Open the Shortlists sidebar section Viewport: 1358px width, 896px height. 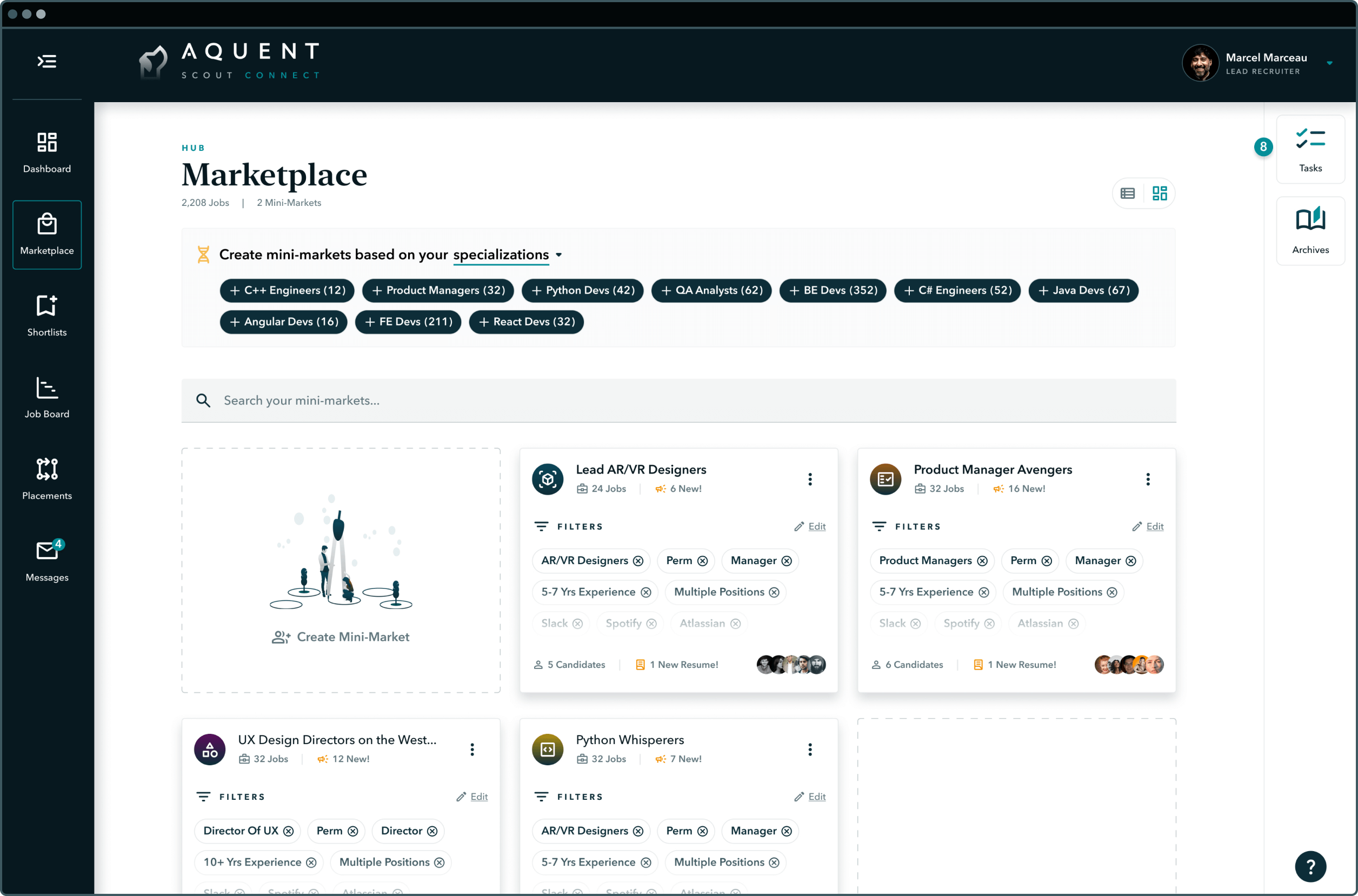pos(47,316)
